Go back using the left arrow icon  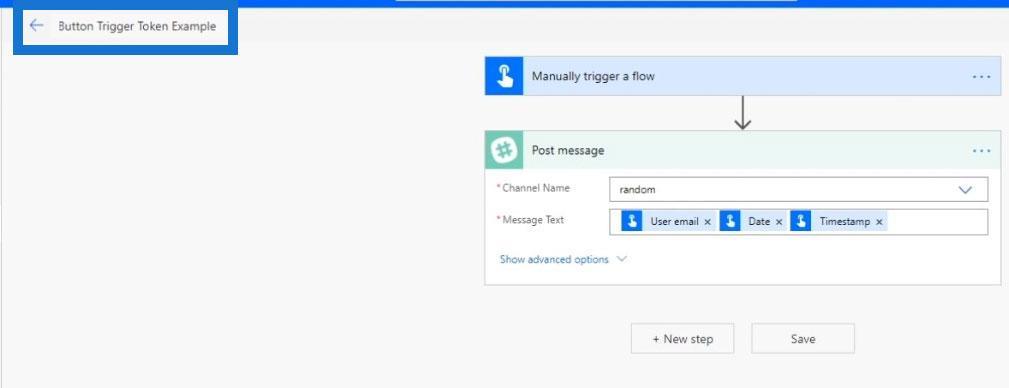point(36,26)
